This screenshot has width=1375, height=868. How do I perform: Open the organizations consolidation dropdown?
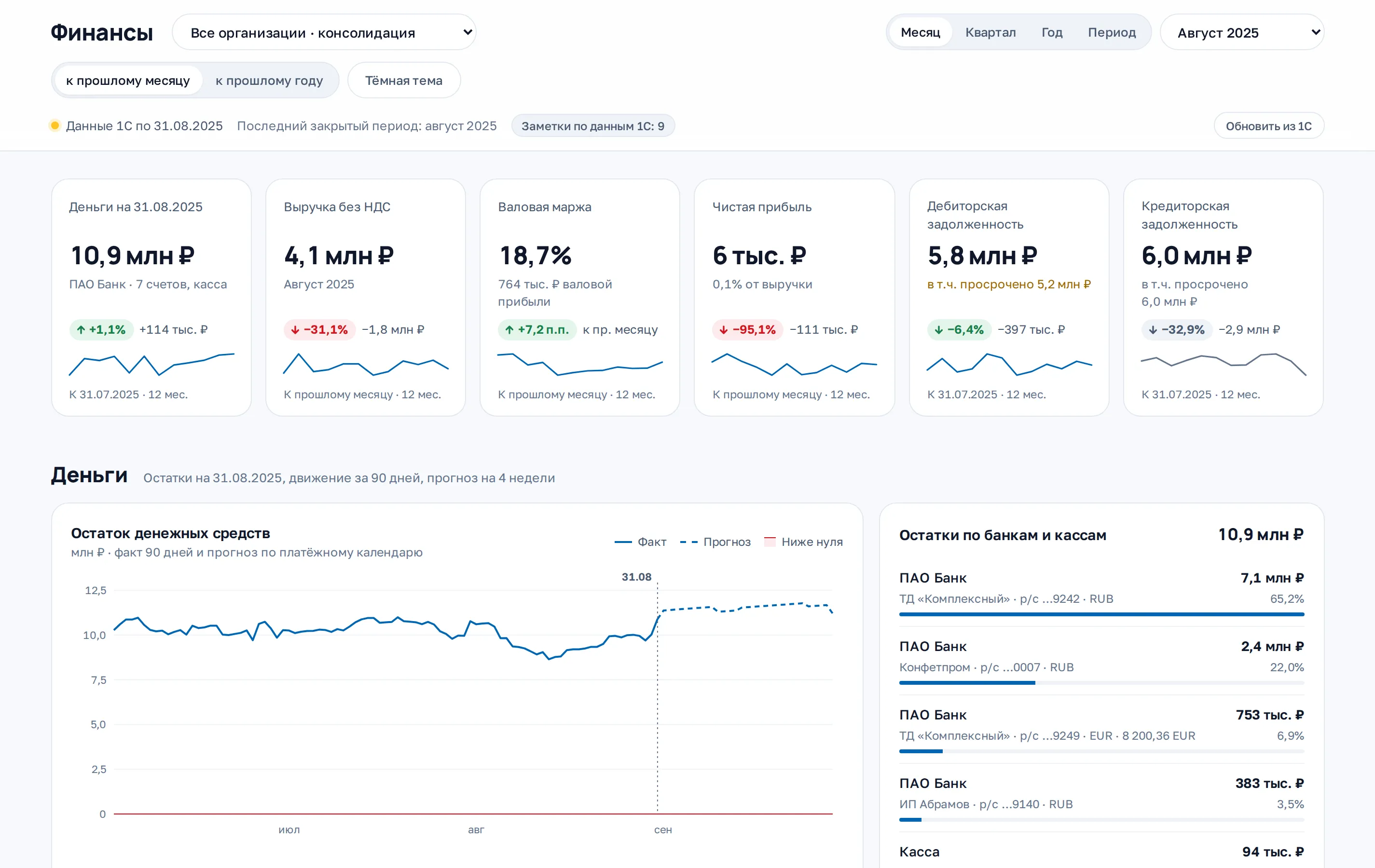tap(324, 32)
